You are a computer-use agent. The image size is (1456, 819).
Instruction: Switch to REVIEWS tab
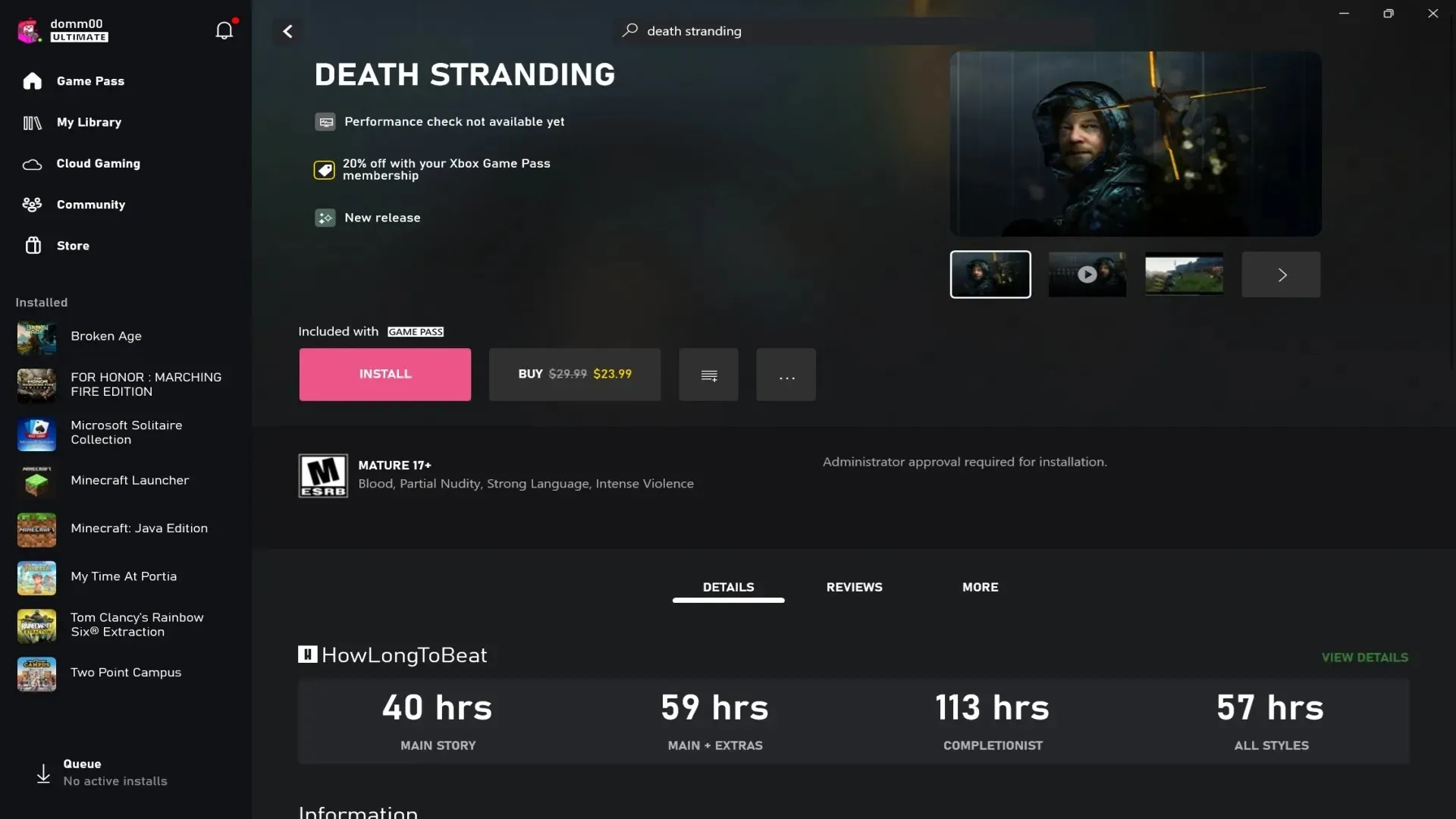tap(855, 587)
